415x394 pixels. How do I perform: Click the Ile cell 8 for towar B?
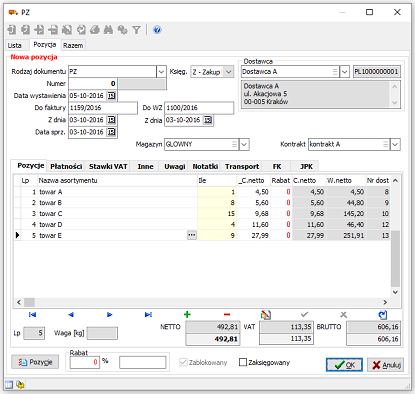[217, 203]
